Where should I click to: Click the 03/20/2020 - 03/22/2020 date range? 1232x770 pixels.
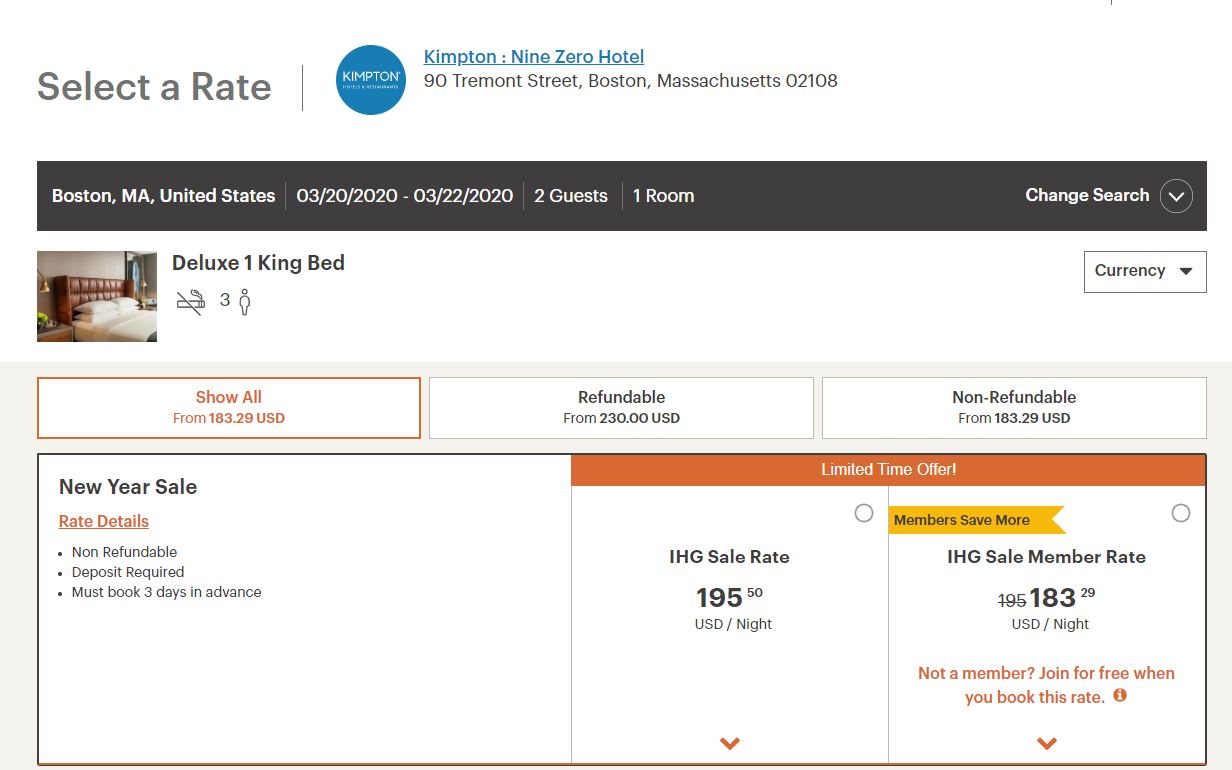[x=404, y=196]
